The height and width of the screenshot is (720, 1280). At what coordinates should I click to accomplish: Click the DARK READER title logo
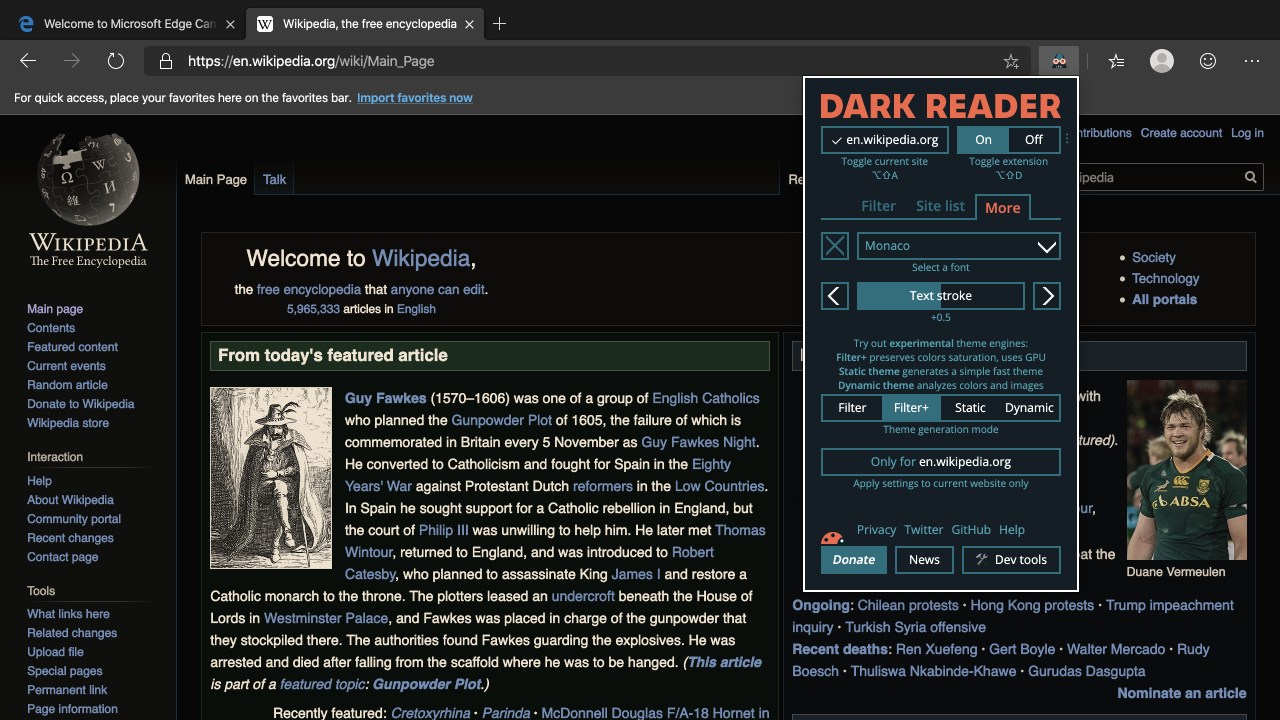[x=941, y=106]
